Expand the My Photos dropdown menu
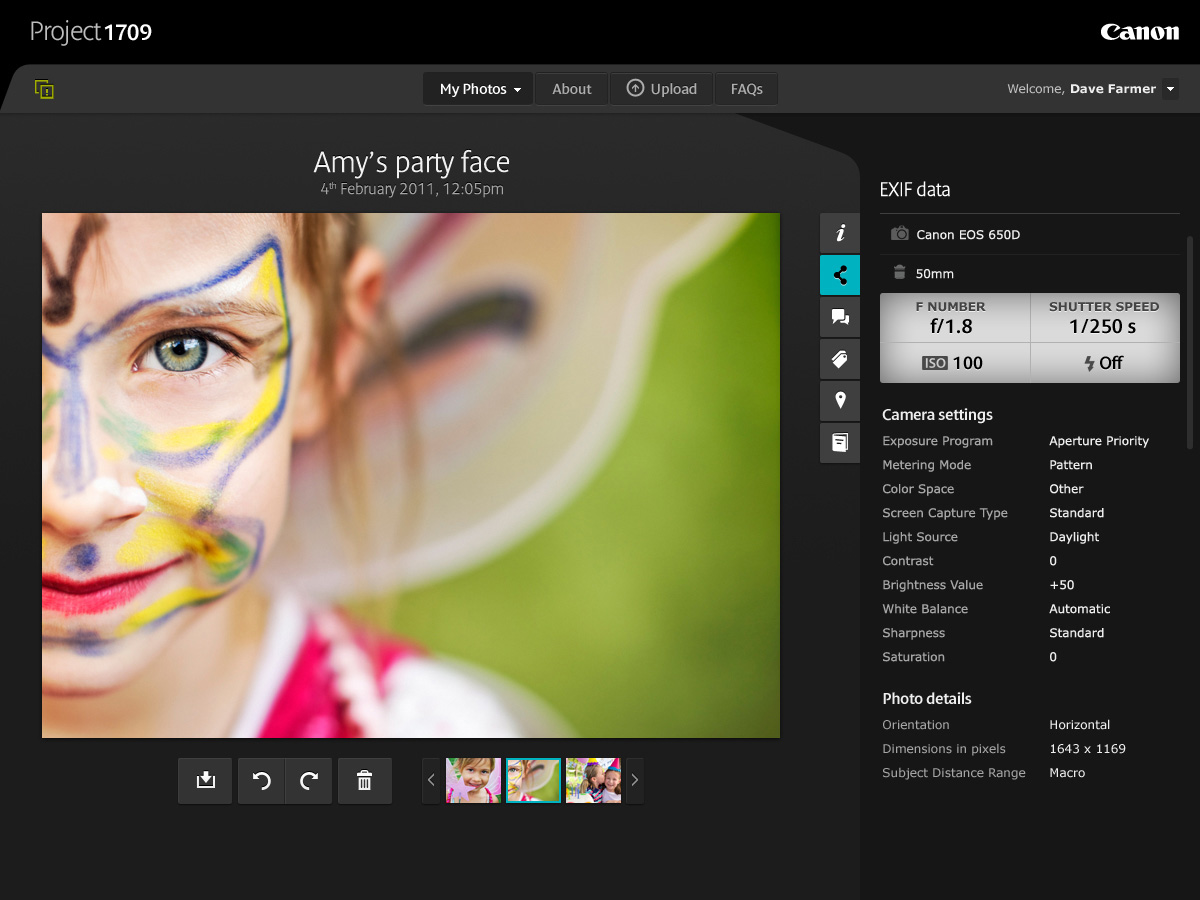The image size is (1200, 900). point(479,89)
